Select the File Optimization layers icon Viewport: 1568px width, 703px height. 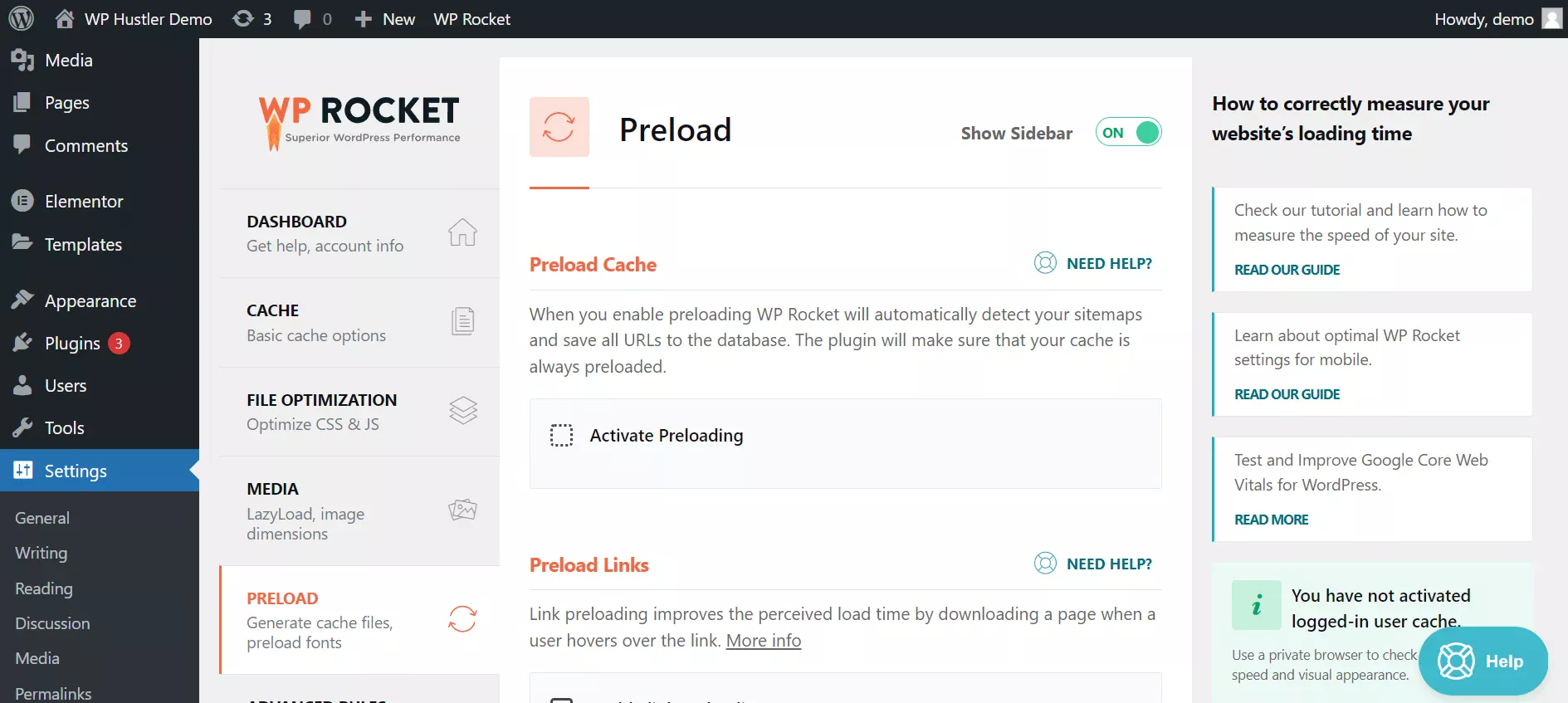[462, 410]
